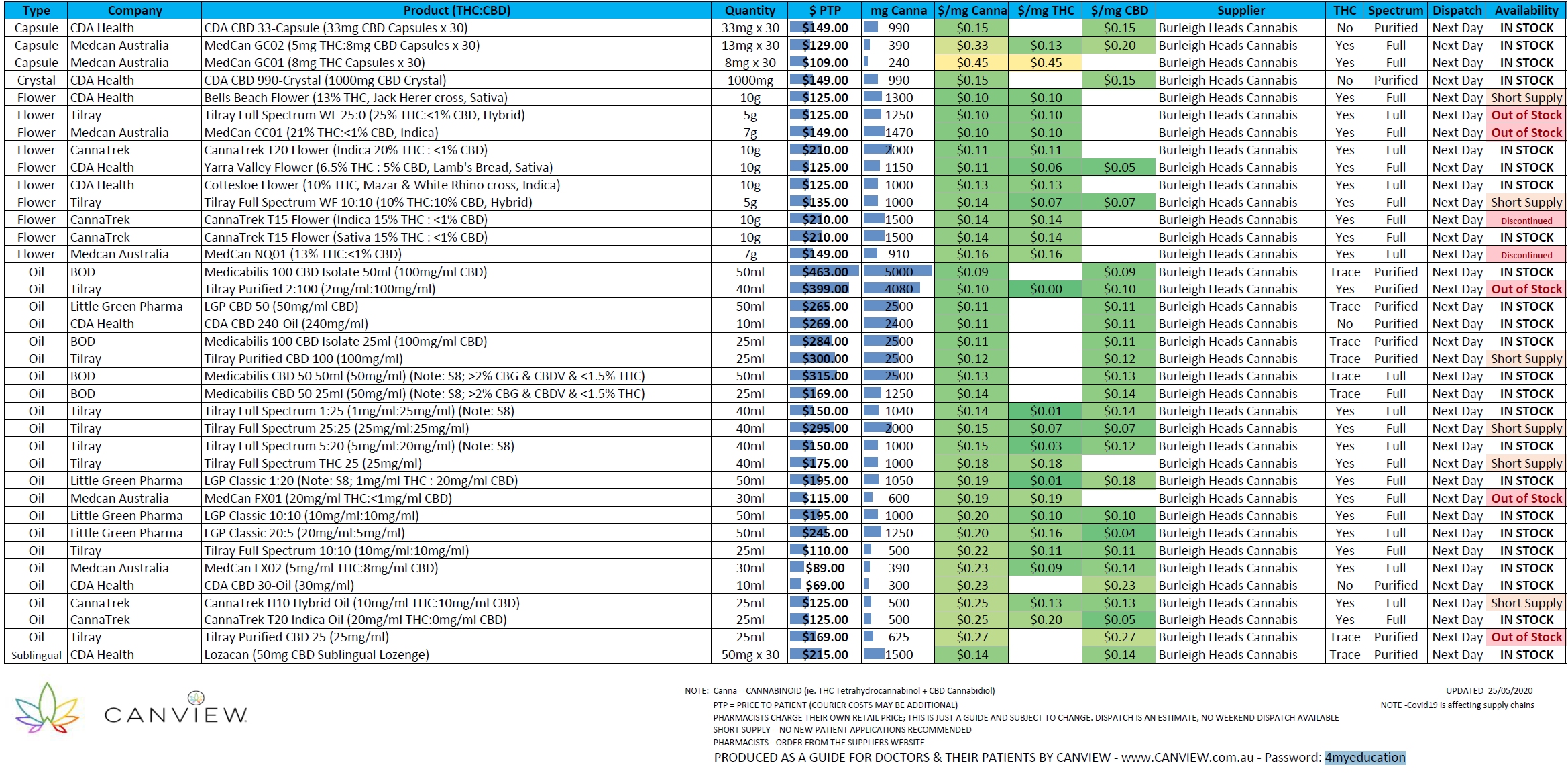Click 'Short Supply' in CannaTrek H10 Hybrid Oil row
This screenshot has height=773, width=1568.
click(1526, 603)
